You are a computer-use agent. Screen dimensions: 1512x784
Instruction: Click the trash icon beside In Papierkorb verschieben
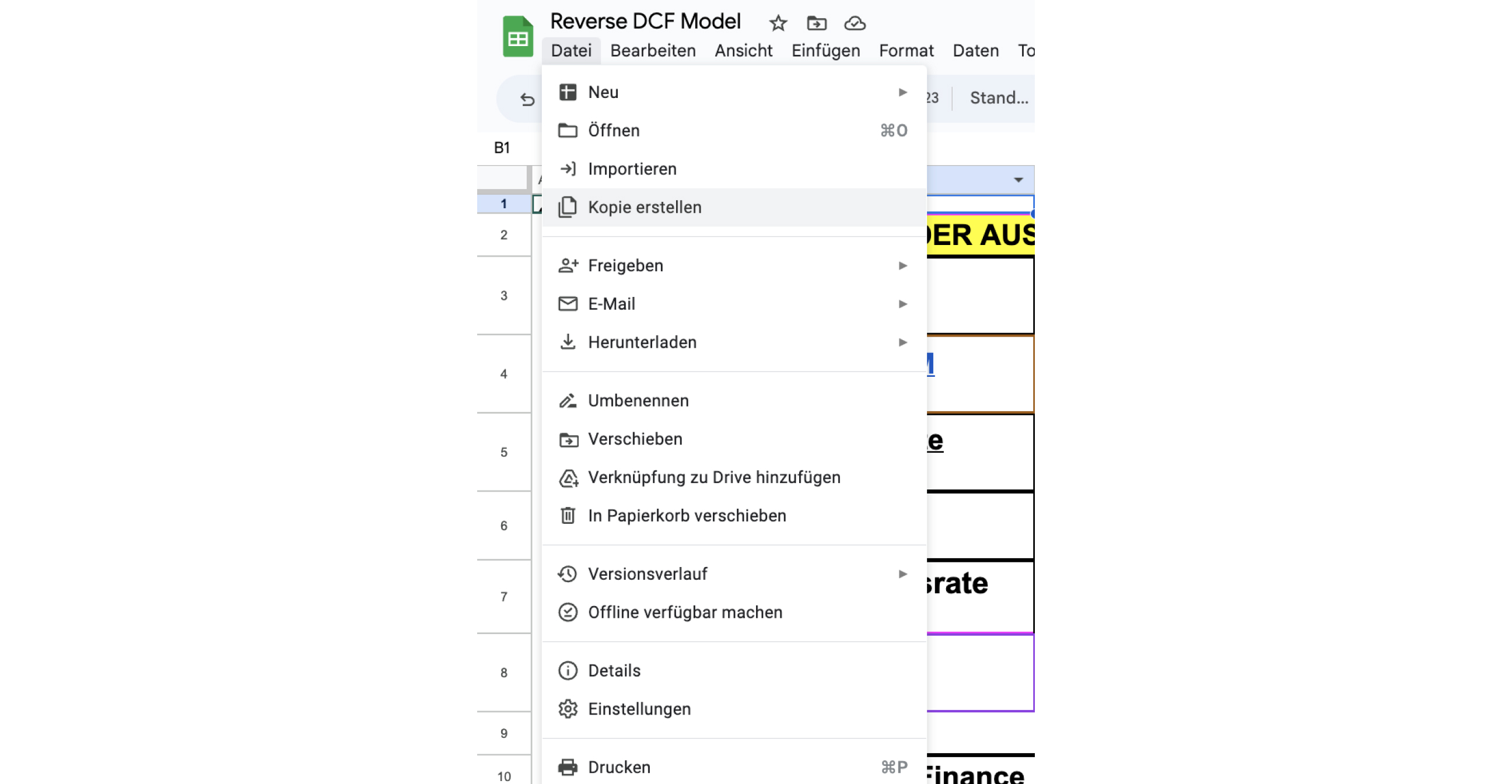[568, 516]
